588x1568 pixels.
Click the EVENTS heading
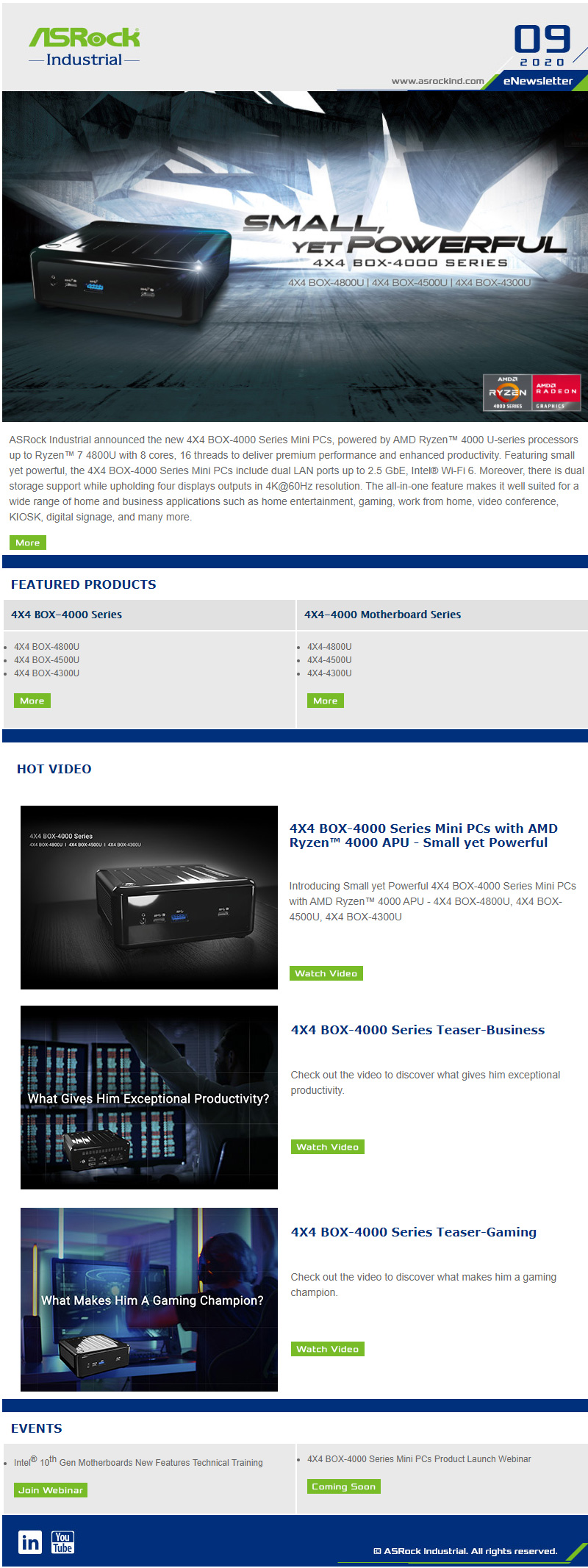(37, 1428)
